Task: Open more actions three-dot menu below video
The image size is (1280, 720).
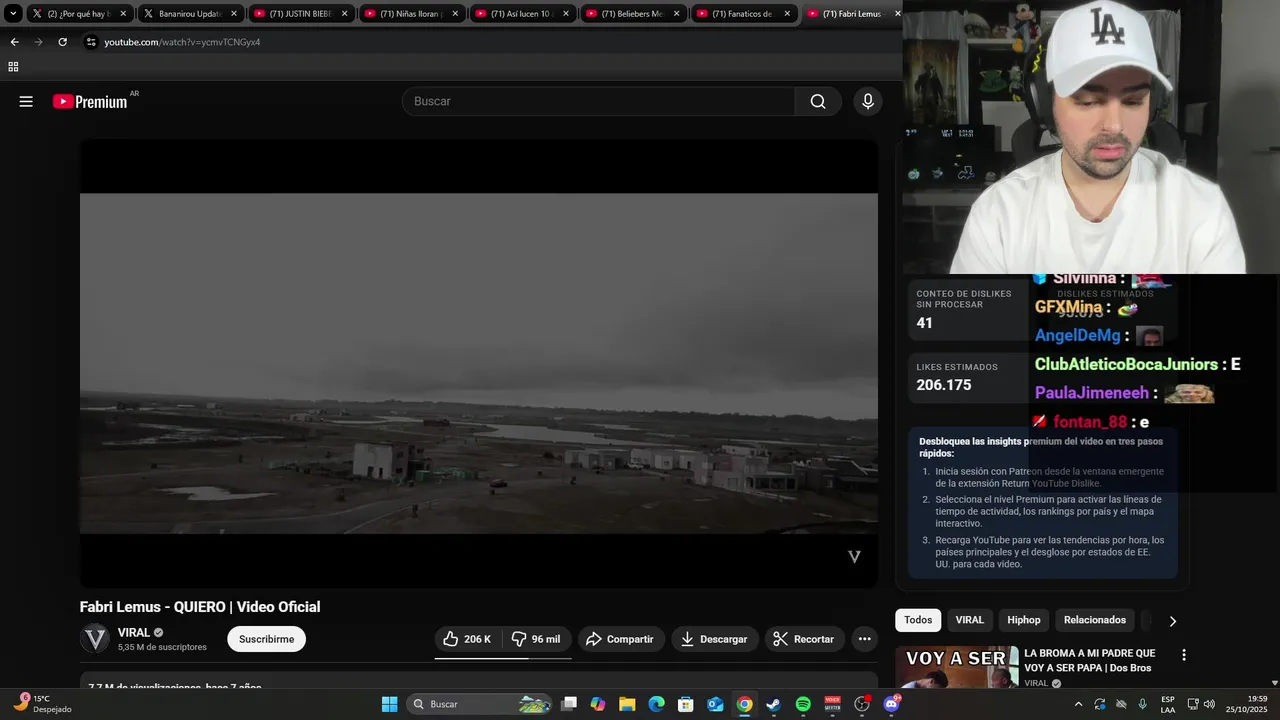Action: point(865,639)
